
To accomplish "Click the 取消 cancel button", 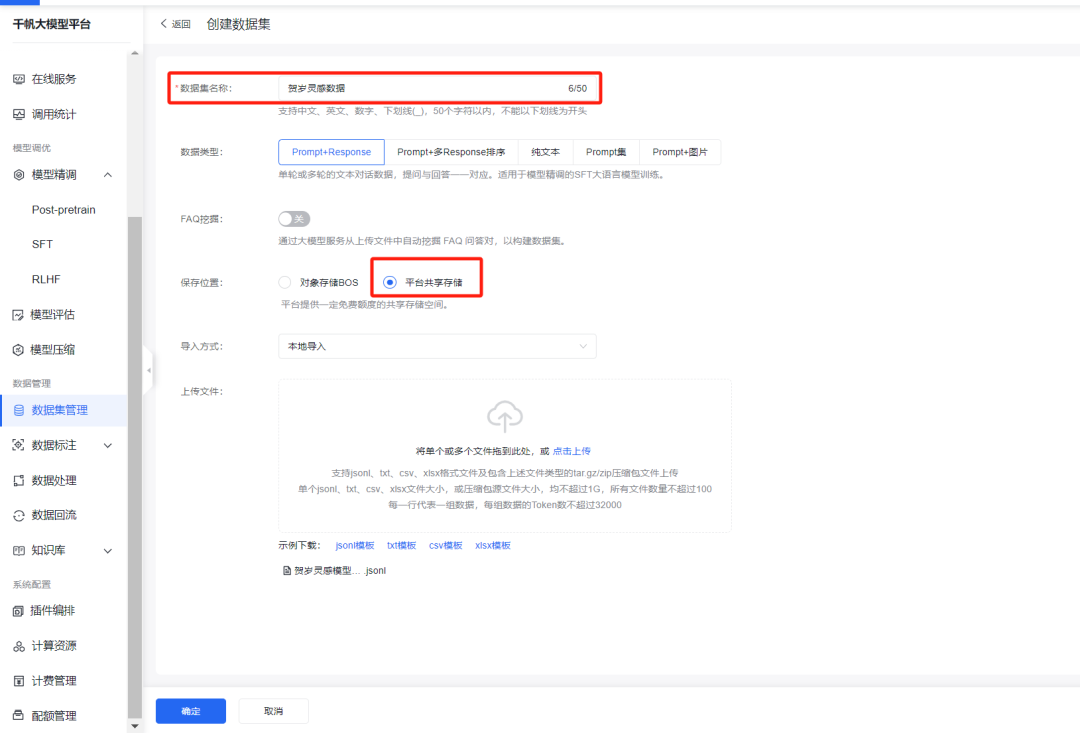I will coord(273,711).
